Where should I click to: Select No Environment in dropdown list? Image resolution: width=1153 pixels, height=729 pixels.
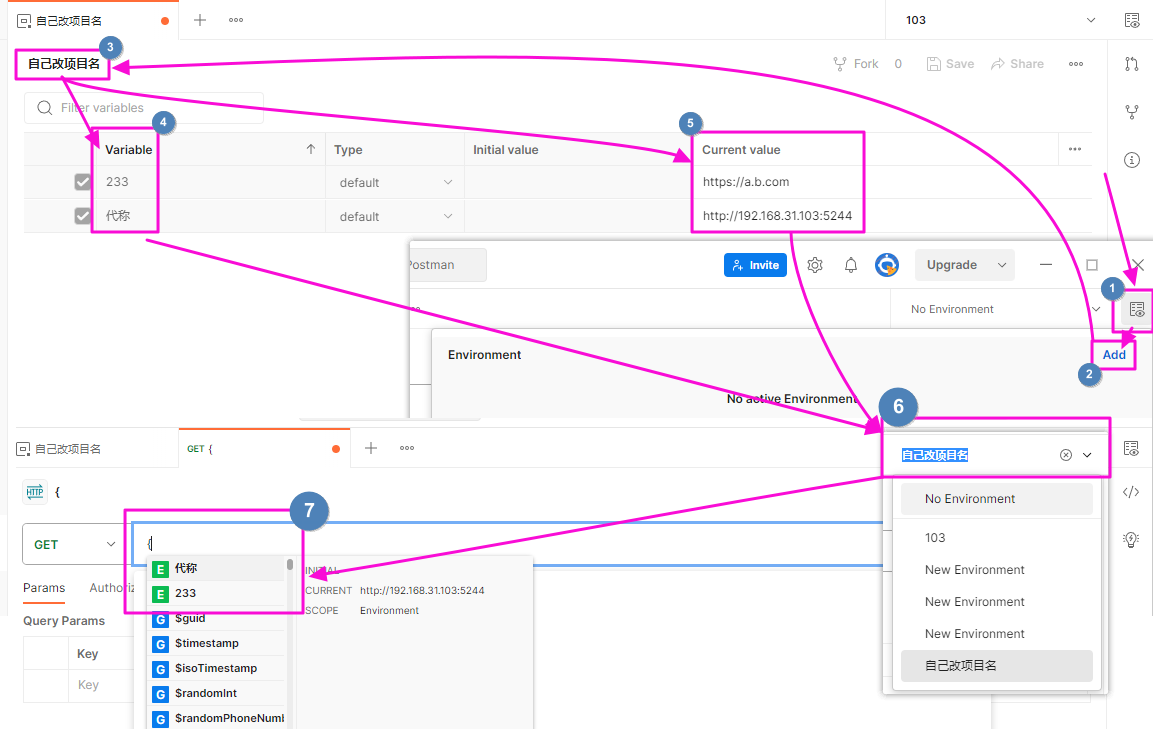pos(970,499)
